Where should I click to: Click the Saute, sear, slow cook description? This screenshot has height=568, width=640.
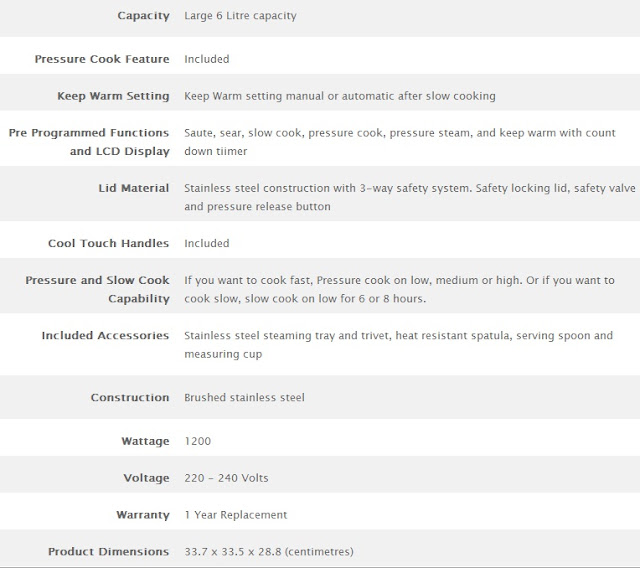pyautogui.click(x=400, y=142)
